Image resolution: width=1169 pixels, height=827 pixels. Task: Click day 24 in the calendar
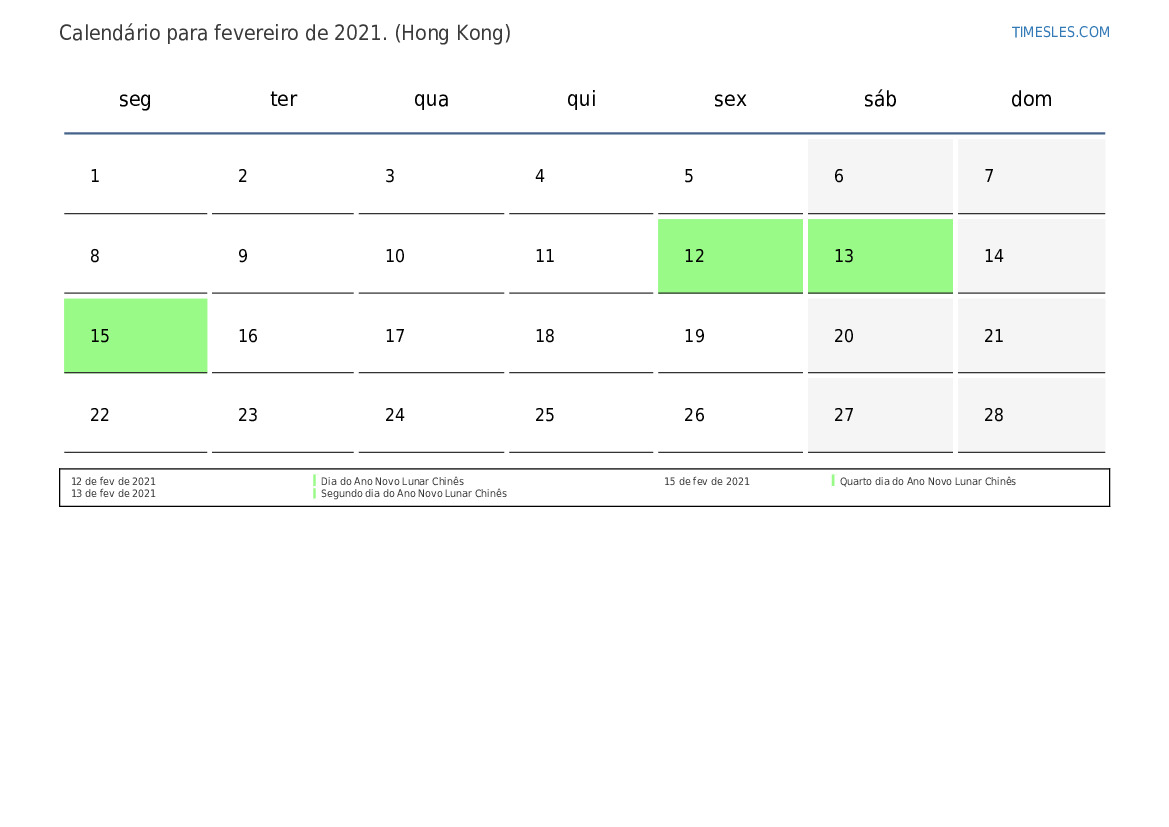click(x=431, y=415)
